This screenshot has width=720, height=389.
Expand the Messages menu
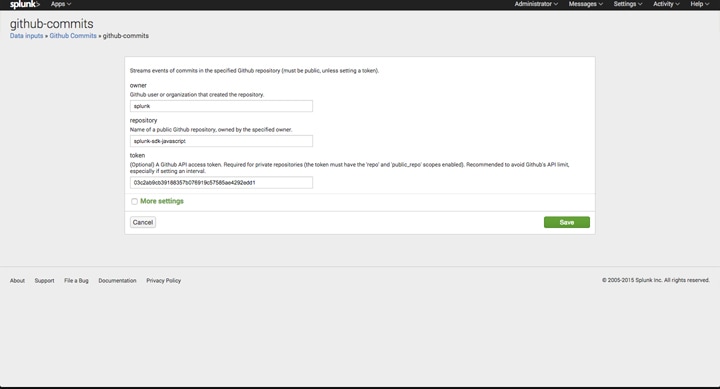(x=585, y=4)
